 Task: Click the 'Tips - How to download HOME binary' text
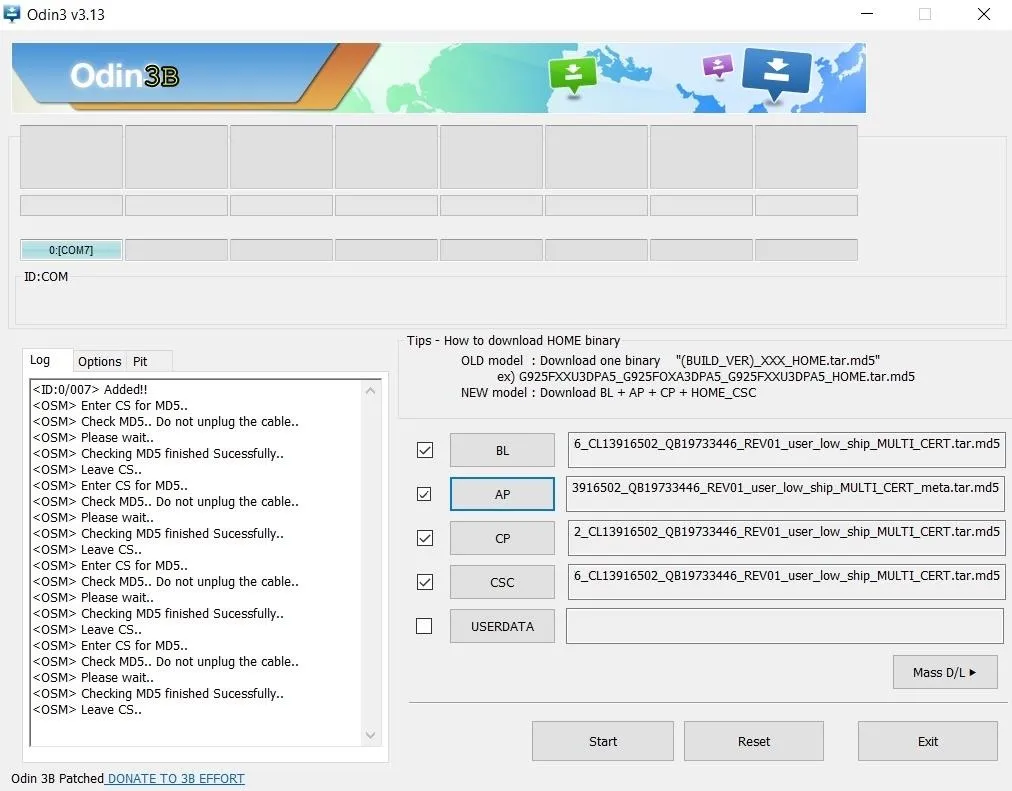(x=513, y=340)
